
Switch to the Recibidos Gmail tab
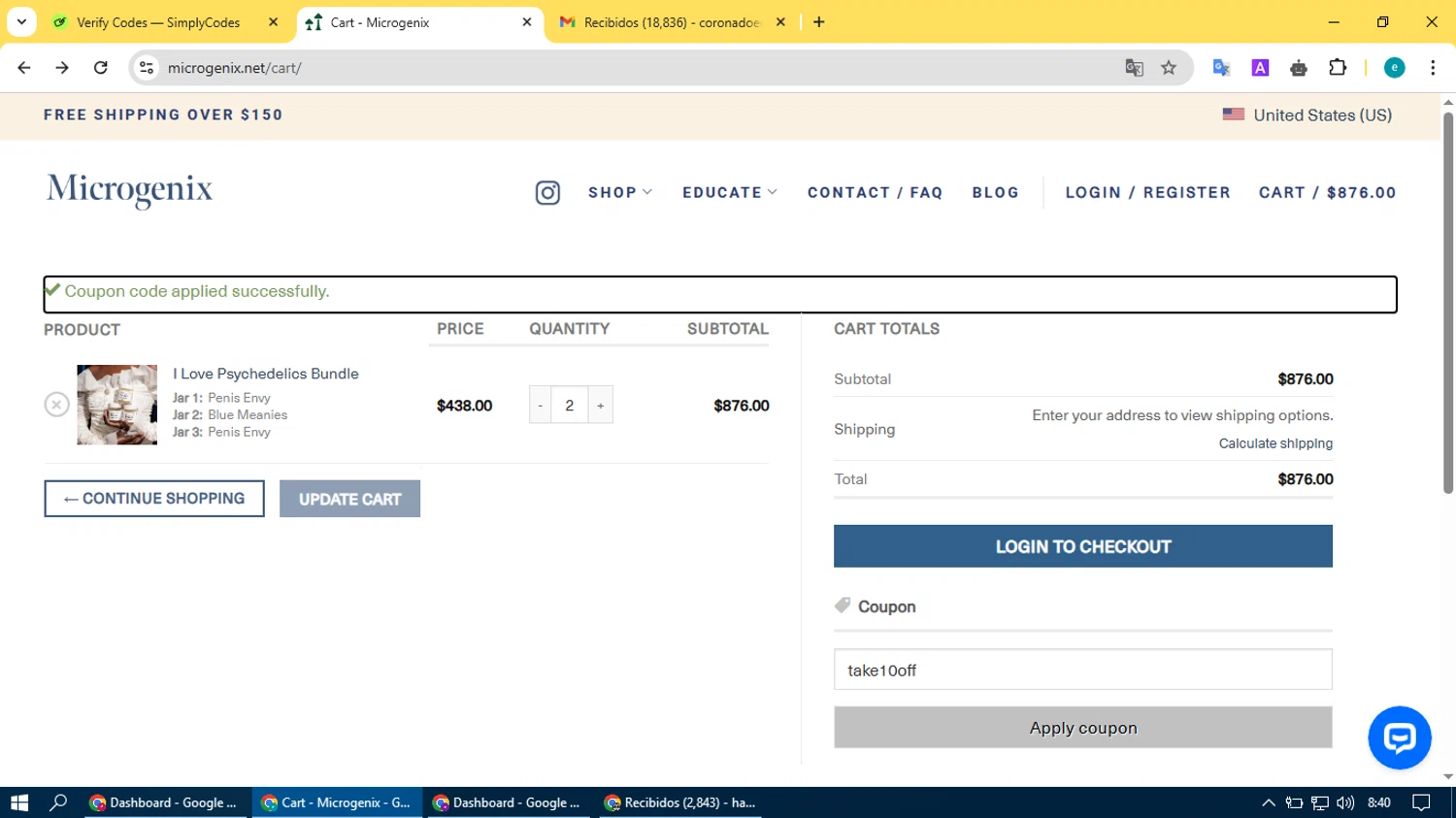(x=671, y=22)
